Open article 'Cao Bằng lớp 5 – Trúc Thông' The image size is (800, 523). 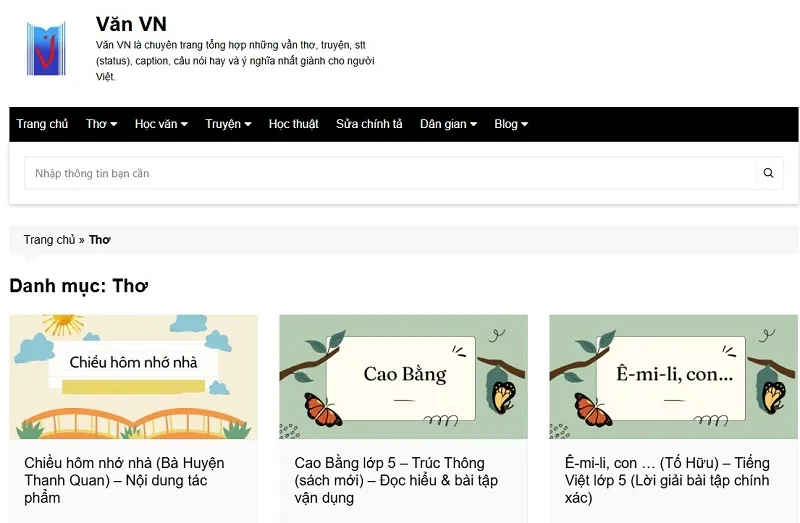tap(396, 480)
